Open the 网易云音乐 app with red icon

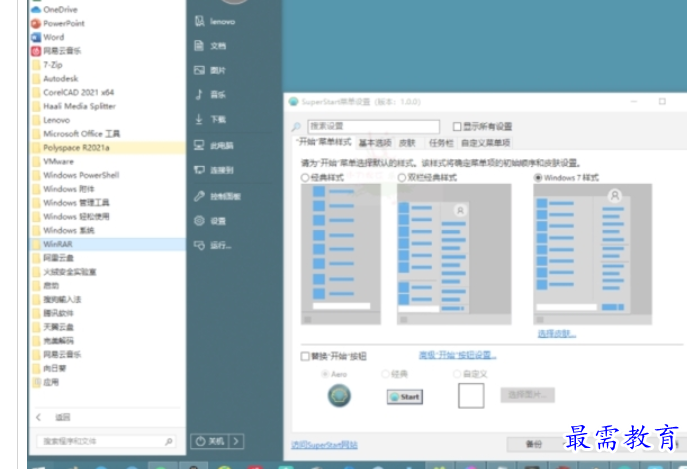click(56, 51)
